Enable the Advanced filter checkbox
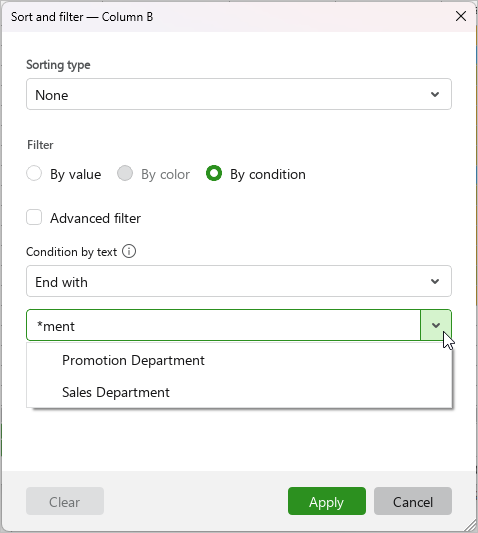This screenshot has width=478, height=533. click(x=34, y=218)
